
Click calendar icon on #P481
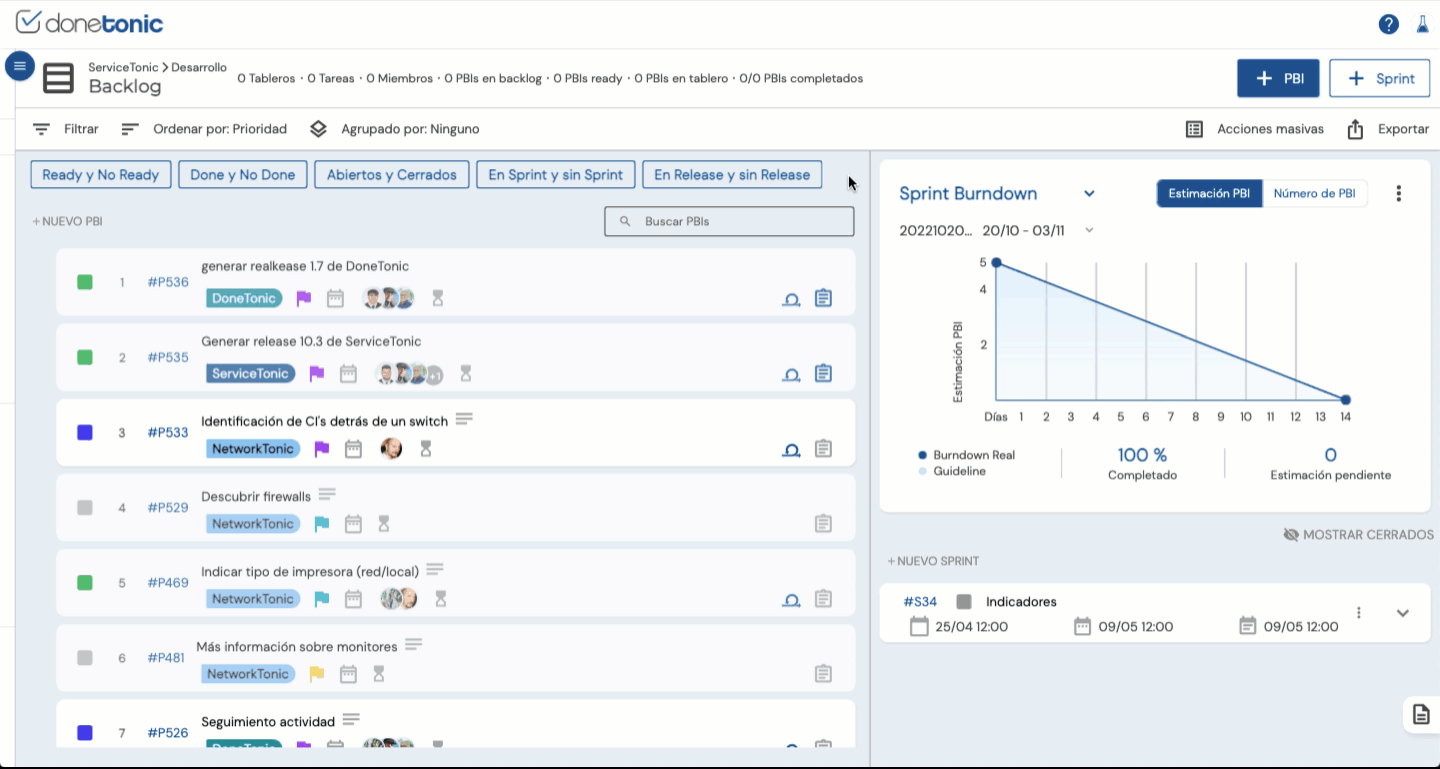pos(348,673)
